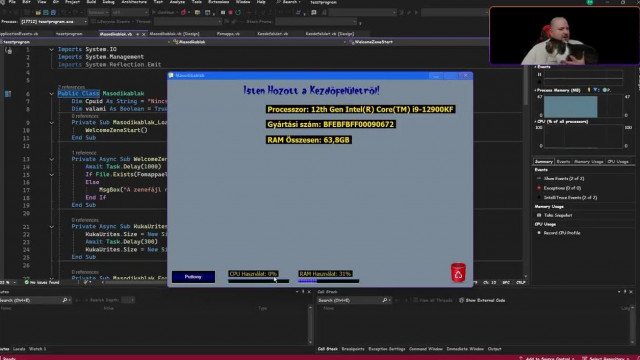Click the No issues found status indicator
Screen dimensions: 640x360
(42, 282)
